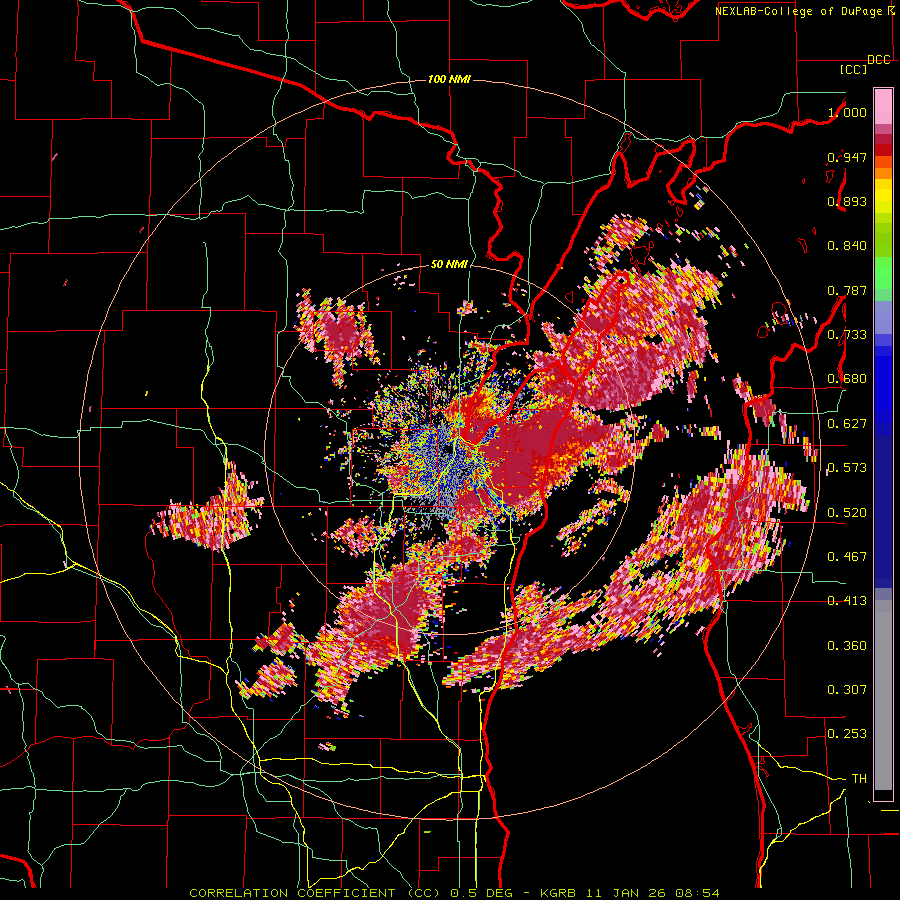Viewport: 900px width, 900px height.
Task: Click the 0.893 legend value
Action: [x=847, y=201]
